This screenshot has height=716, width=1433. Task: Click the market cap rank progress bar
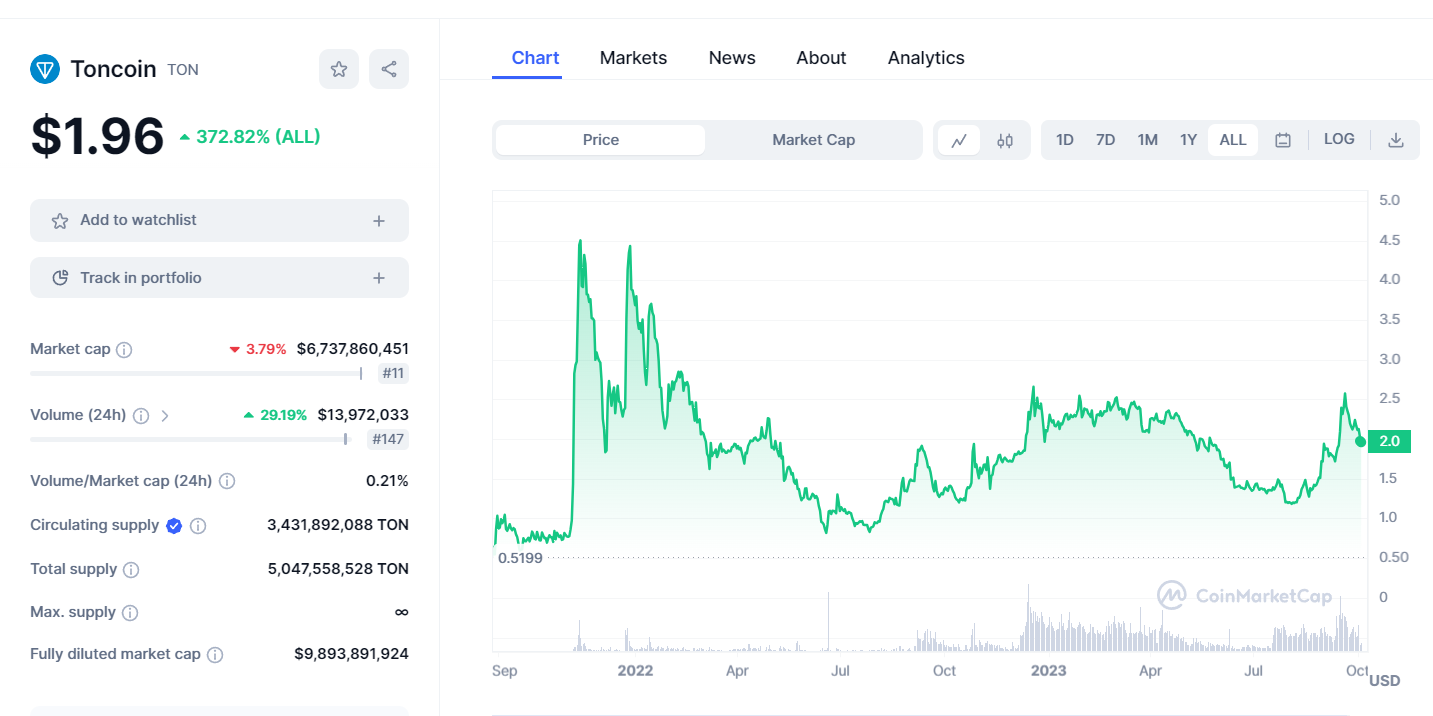click(x=196, y=374)
